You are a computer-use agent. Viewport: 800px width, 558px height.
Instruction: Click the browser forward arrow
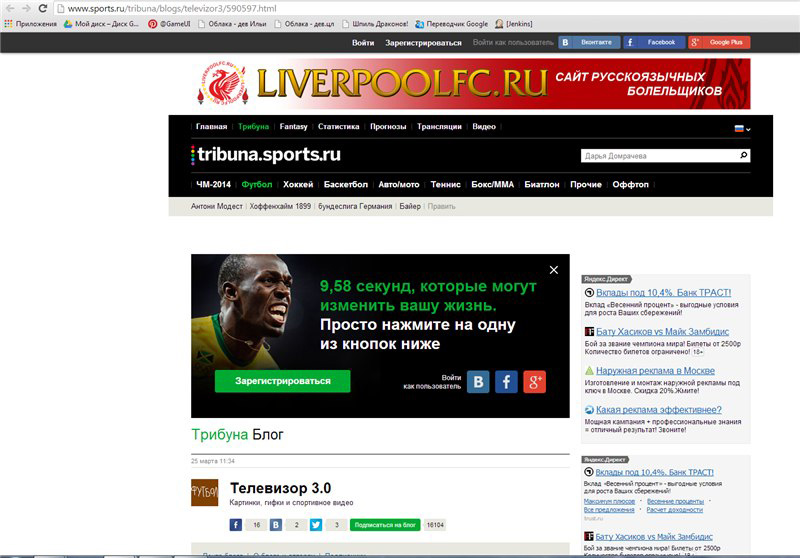(26, 8)
